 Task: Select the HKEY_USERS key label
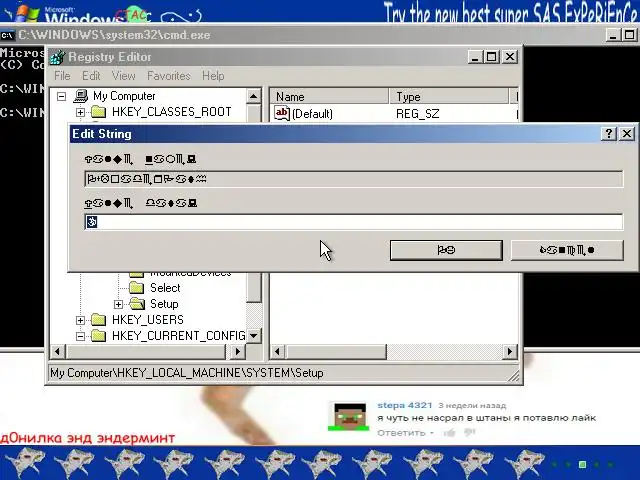148,320
